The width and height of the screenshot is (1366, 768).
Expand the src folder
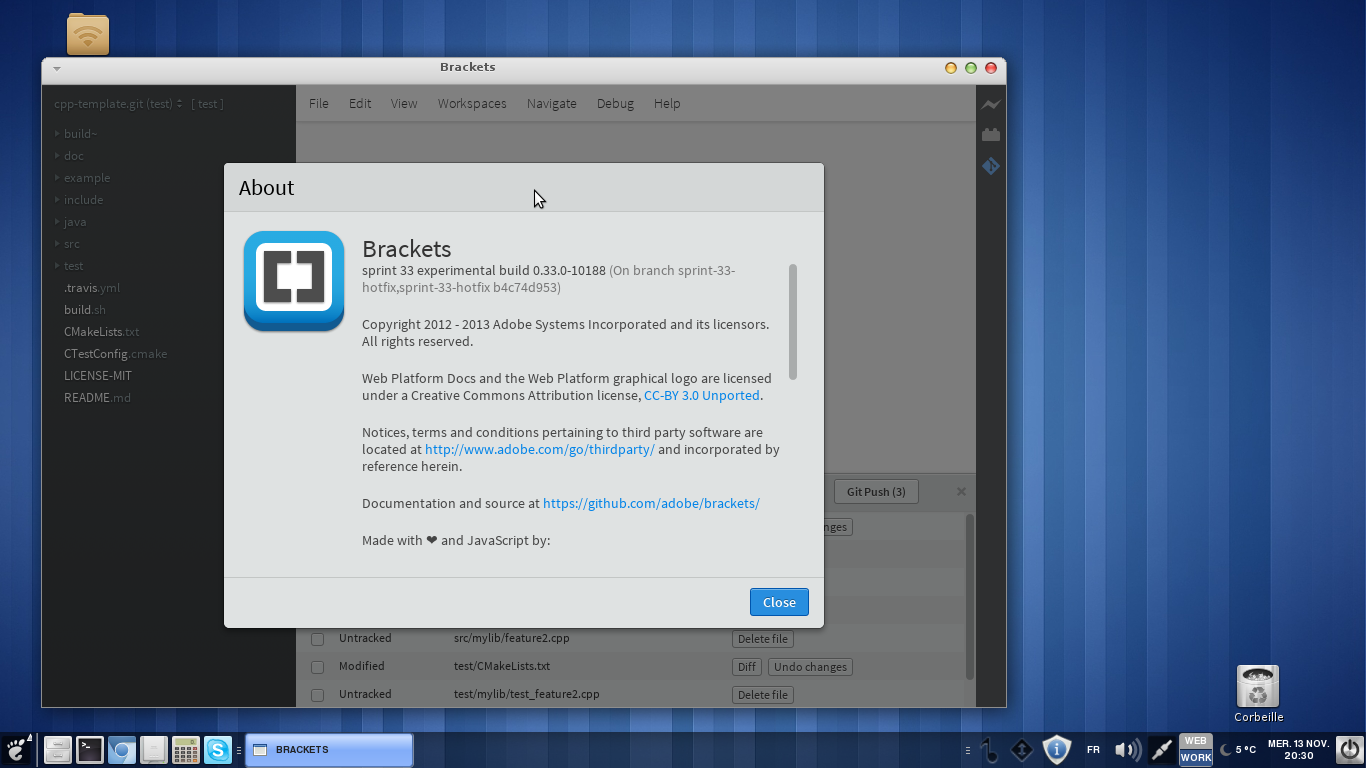pos(57,243)
